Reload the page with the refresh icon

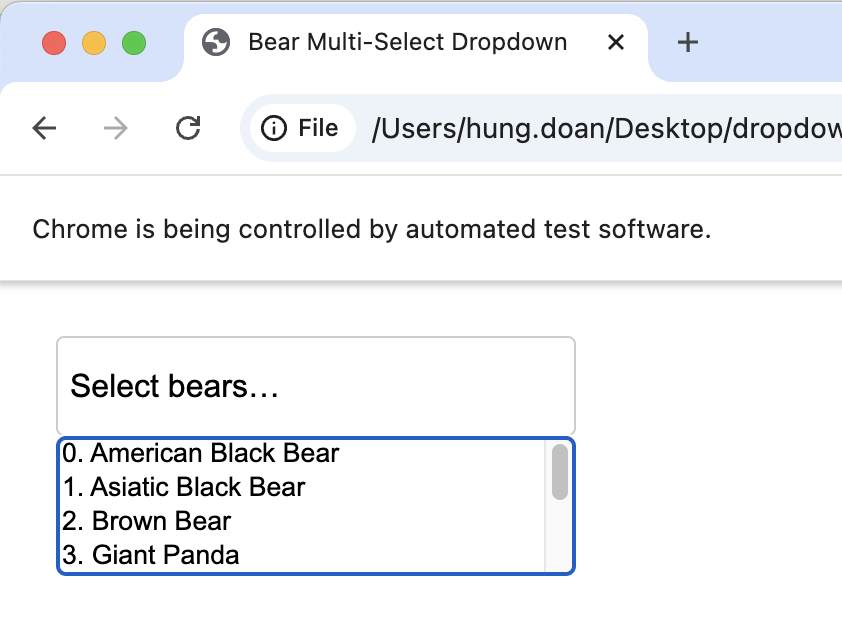[x=188, y=128]
